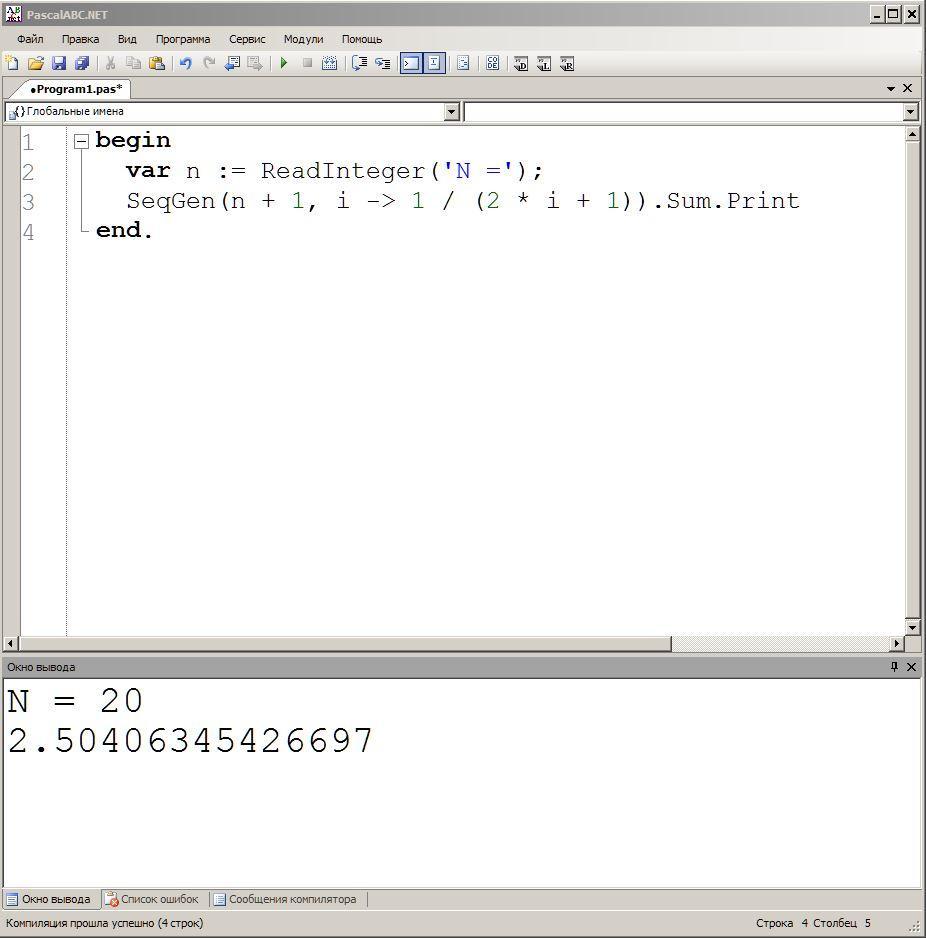The width and height of the screenshot is (926, 938).
Task: Close the Окно вывода panel
Action: pos(911,666)
